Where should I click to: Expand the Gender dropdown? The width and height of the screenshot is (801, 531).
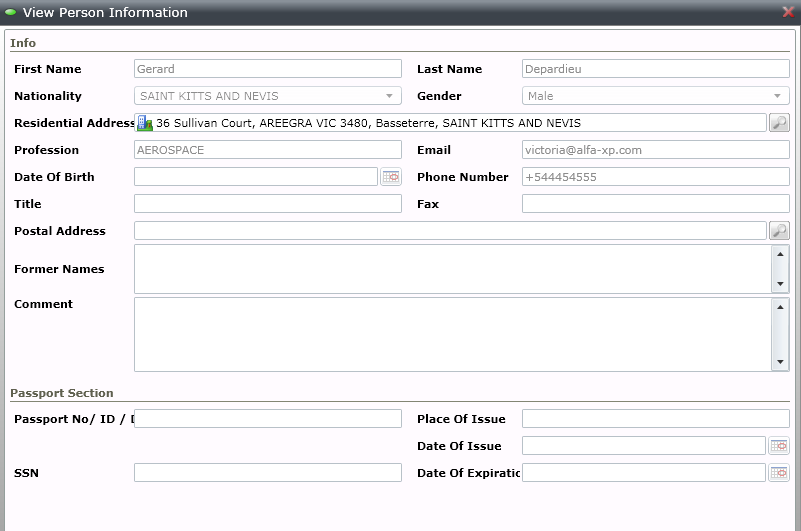pos(777,96)
